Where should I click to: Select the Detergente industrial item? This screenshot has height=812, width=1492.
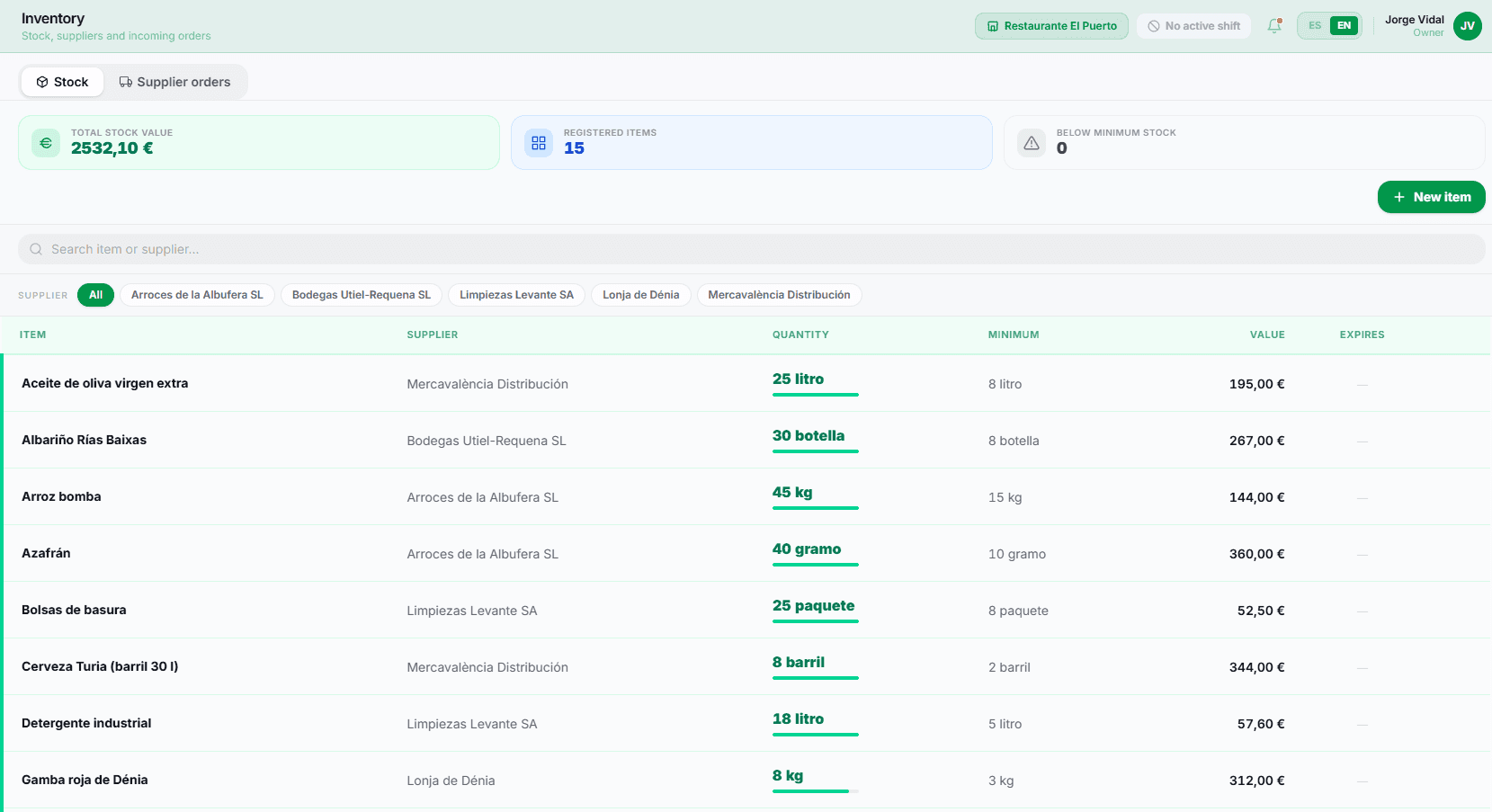pos(86,723)
